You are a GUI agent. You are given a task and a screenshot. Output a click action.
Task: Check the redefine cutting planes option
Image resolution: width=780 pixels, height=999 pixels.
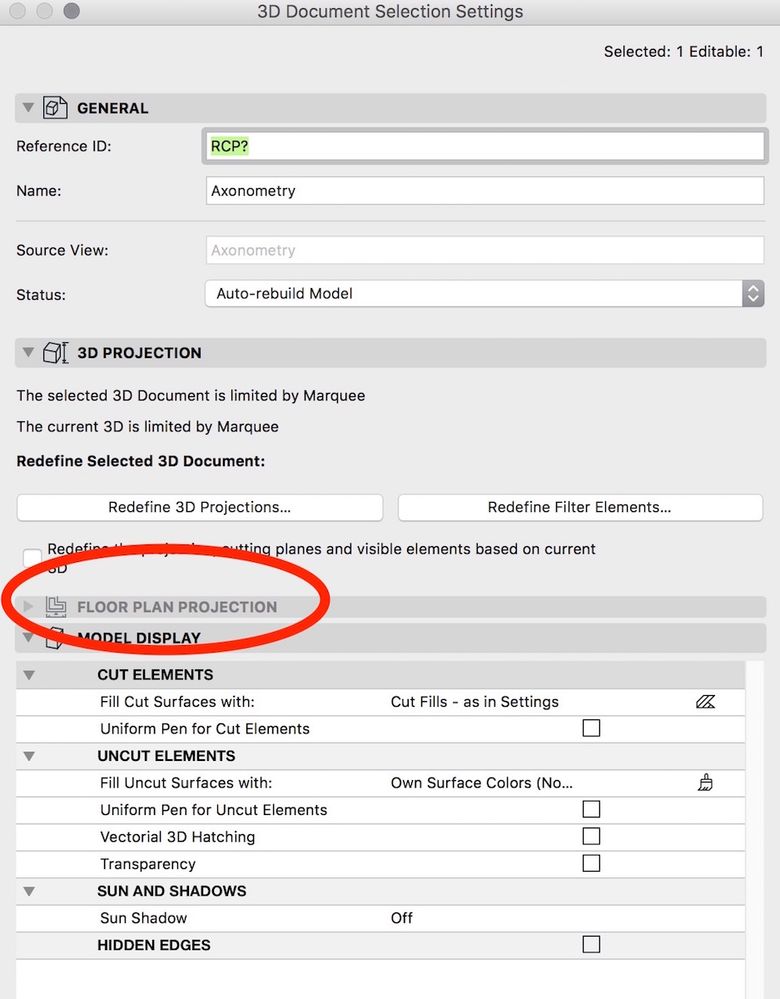point(32,556)
